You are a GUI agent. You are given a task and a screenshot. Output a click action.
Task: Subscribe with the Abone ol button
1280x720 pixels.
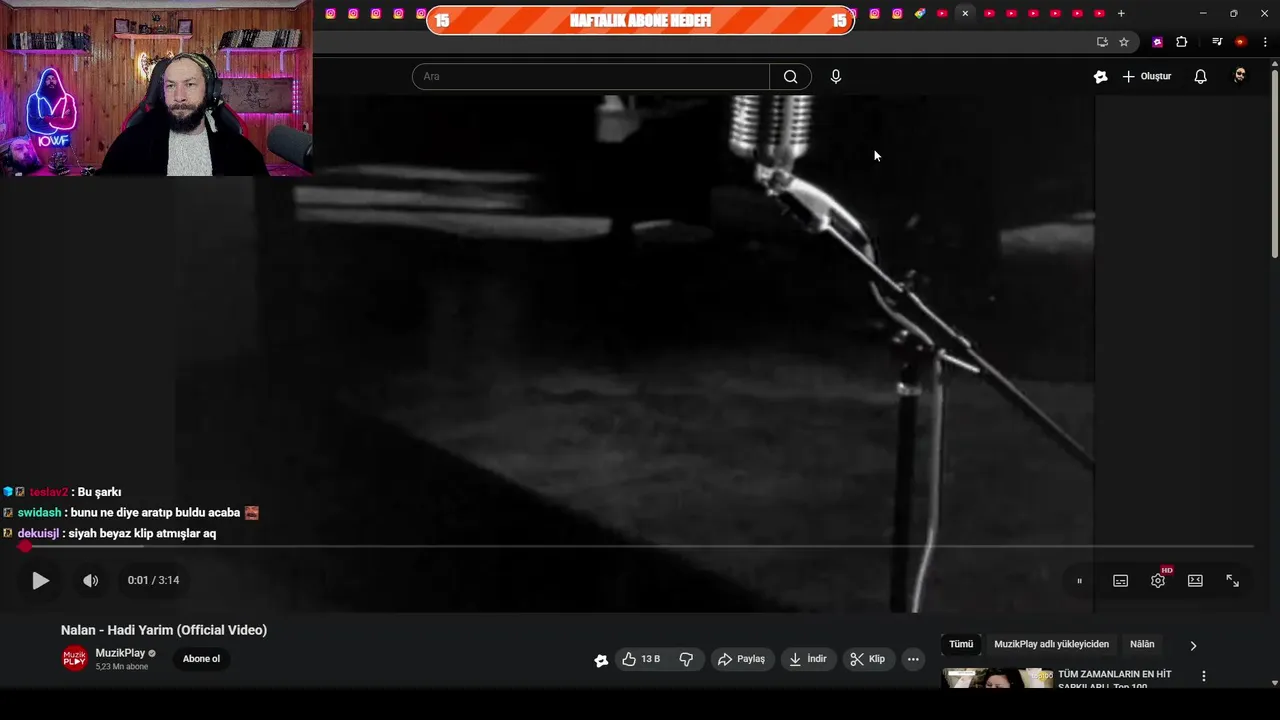(201, 659)
